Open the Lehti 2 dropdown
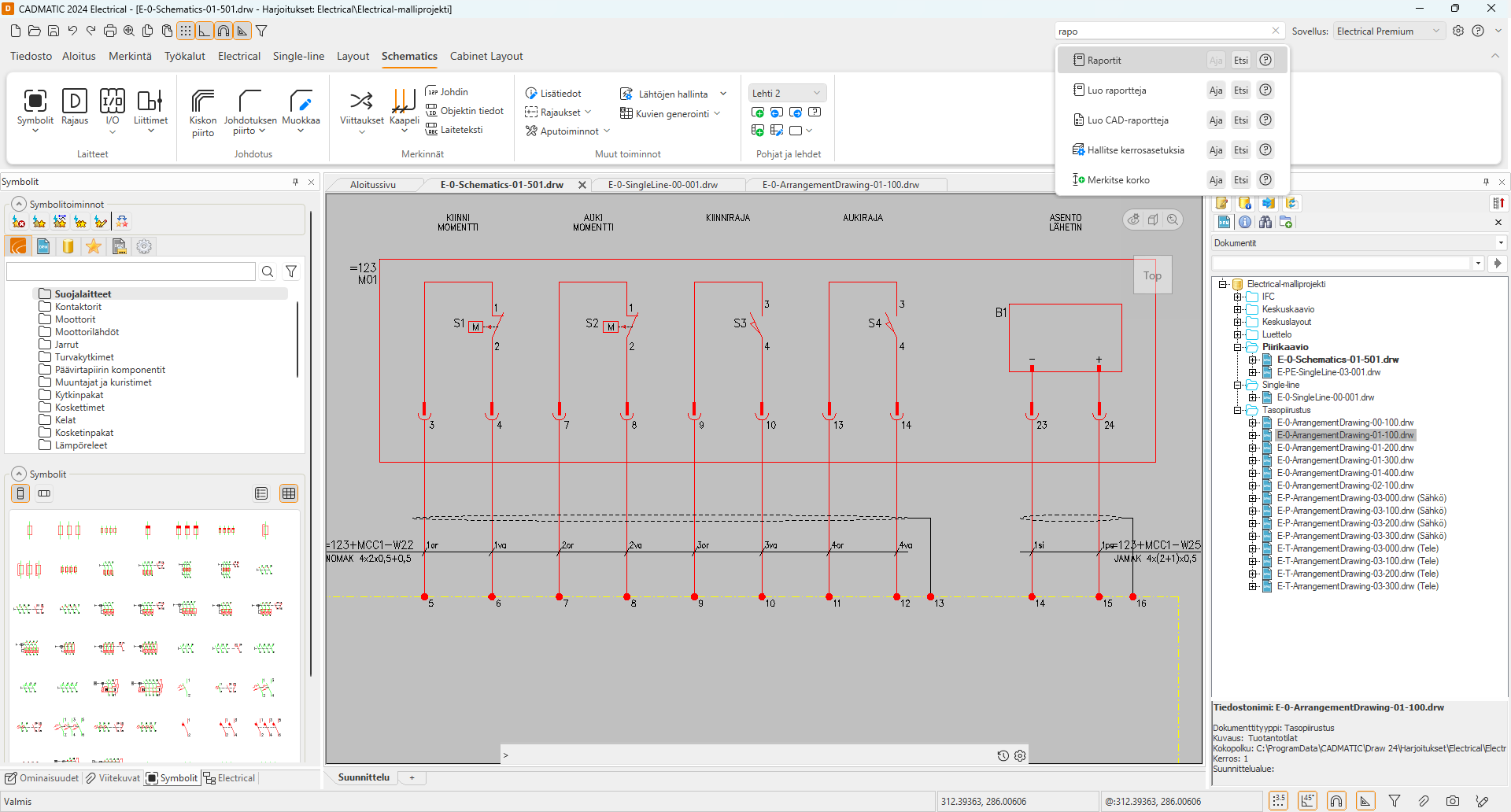 tap(786, 93)
